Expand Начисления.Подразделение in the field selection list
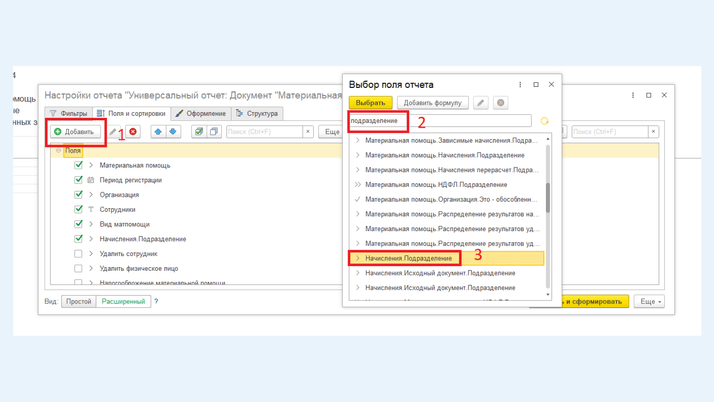 tap(358, 258)
